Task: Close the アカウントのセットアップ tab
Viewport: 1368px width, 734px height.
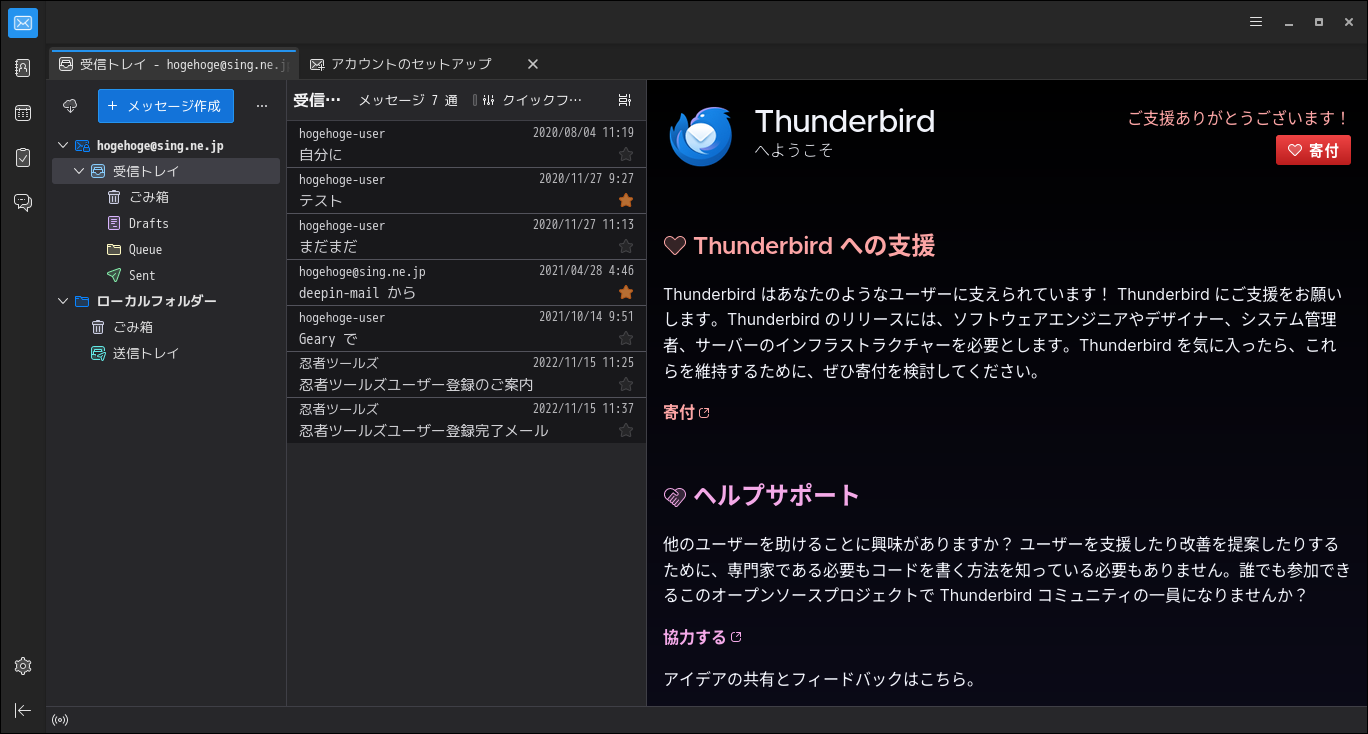Action: click(533, 64)
